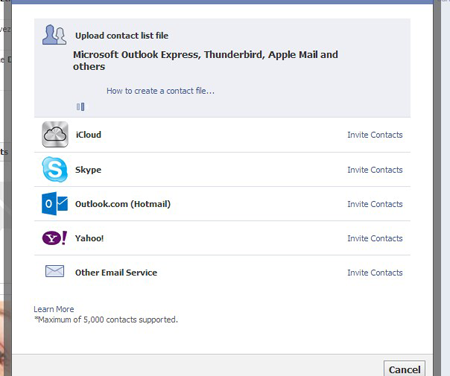Image resolution: width=450 pixels, height=376 pixels.
Task: Select the Yahoo! service label
Action: click(x=89, y=238)
